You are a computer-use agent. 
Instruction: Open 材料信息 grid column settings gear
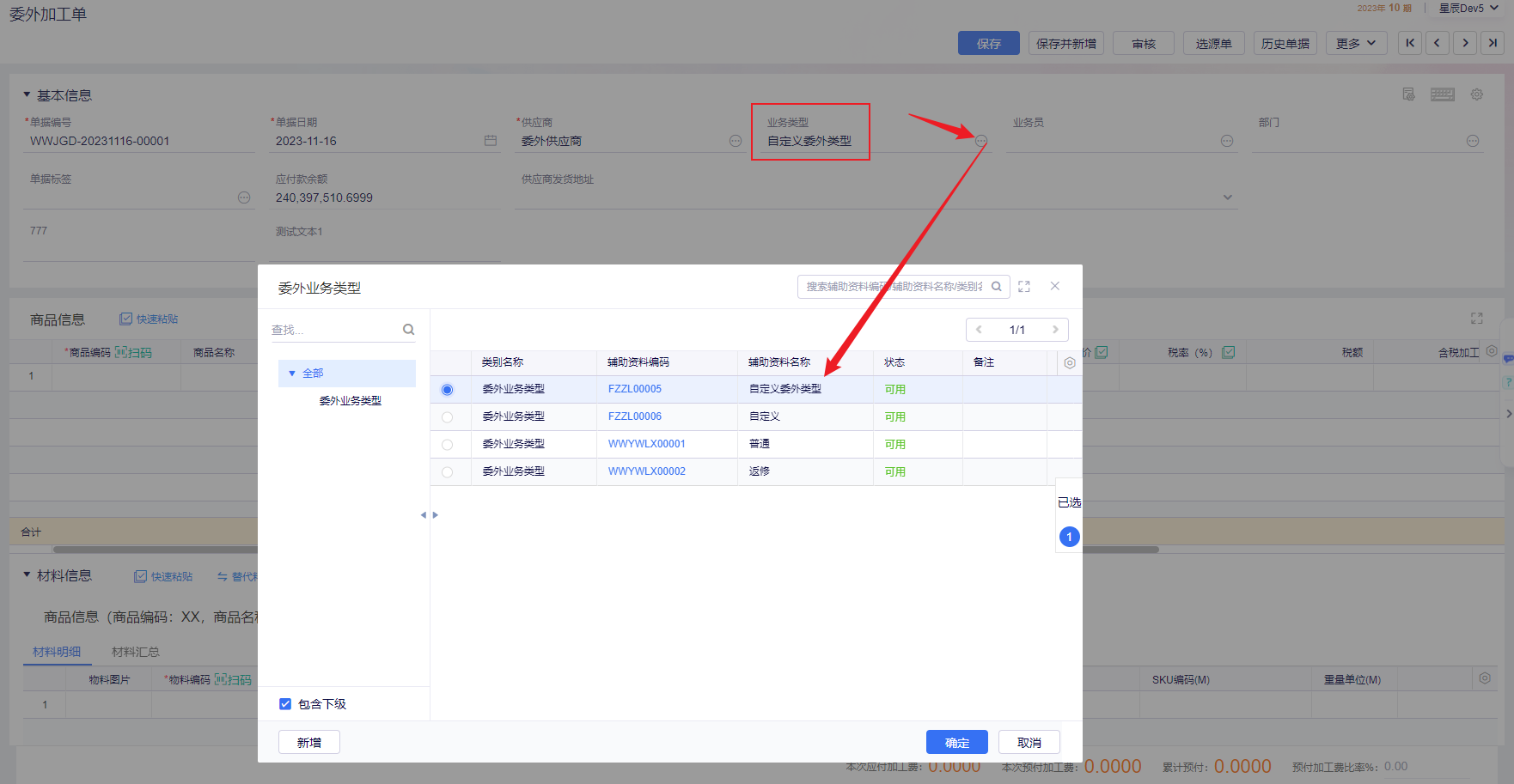pos(1485,678)
